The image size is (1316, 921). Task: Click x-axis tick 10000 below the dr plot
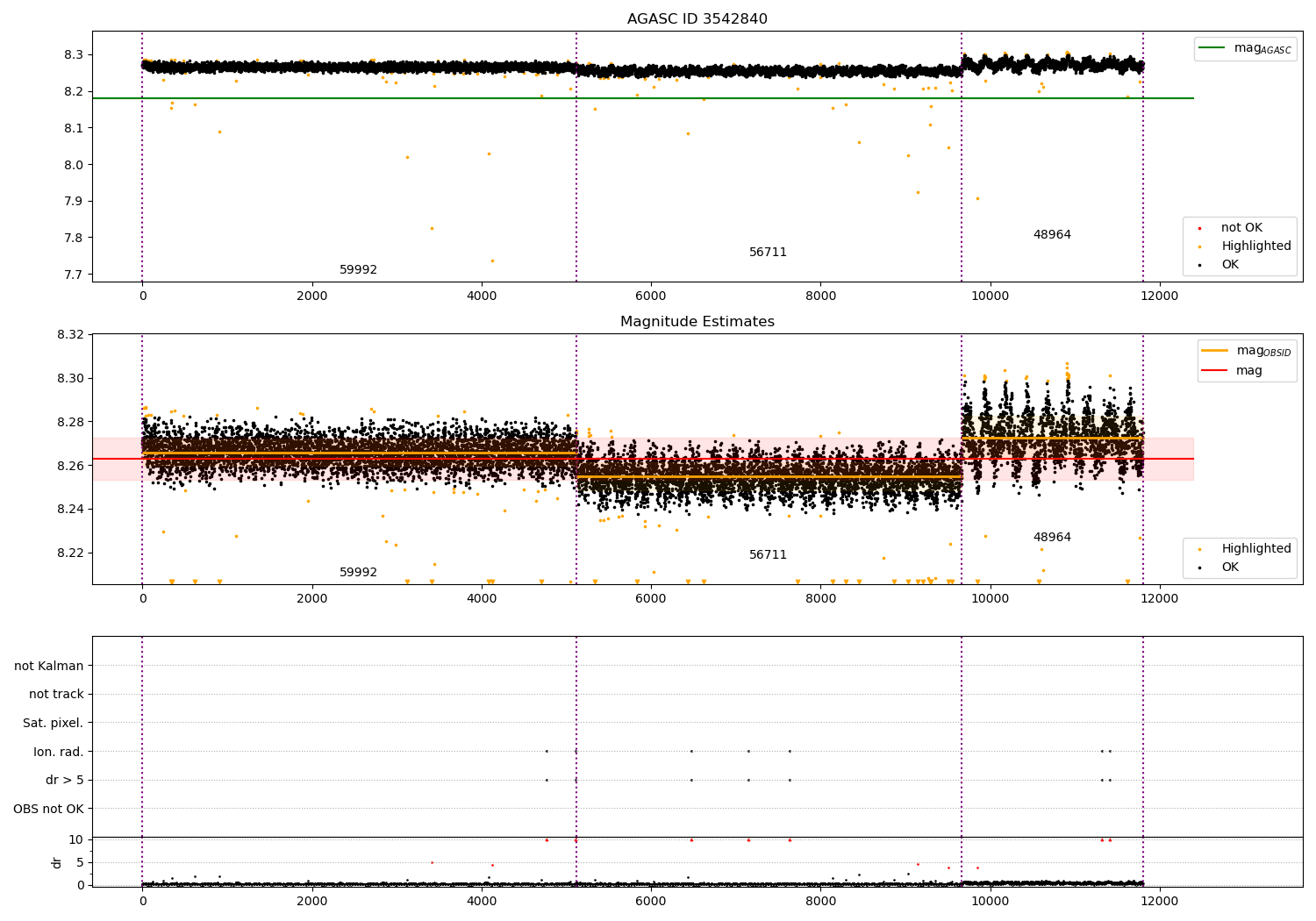[x=990, y=902]
